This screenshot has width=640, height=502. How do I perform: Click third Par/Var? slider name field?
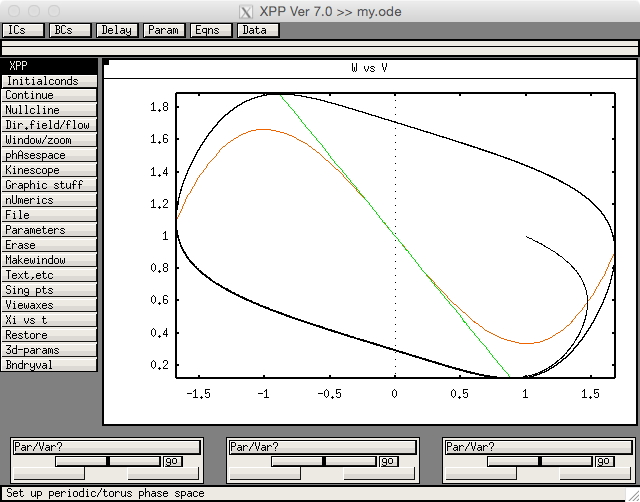pyautogui.click(x=539, y=447)
